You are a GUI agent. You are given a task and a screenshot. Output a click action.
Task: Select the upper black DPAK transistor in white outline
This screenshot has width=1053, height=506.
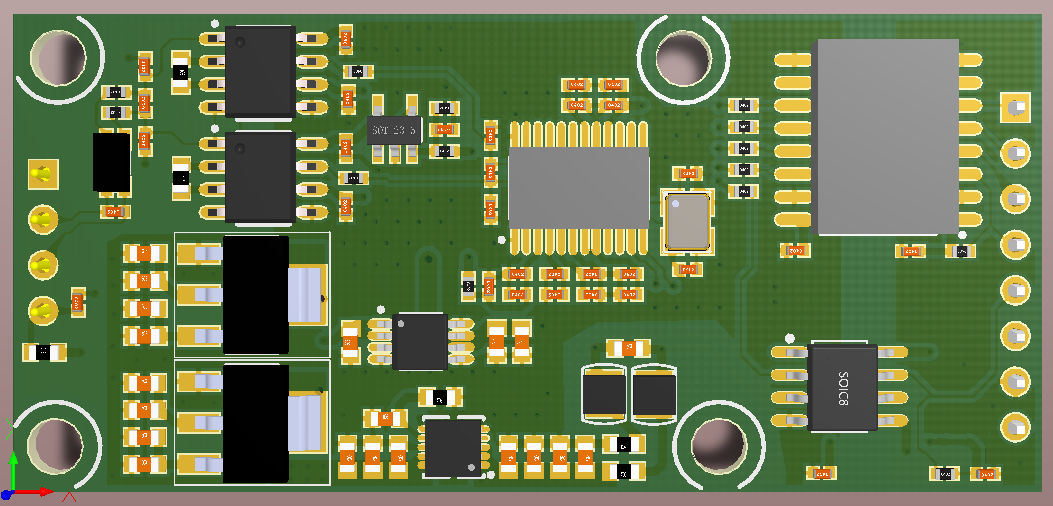click(256, 294)
